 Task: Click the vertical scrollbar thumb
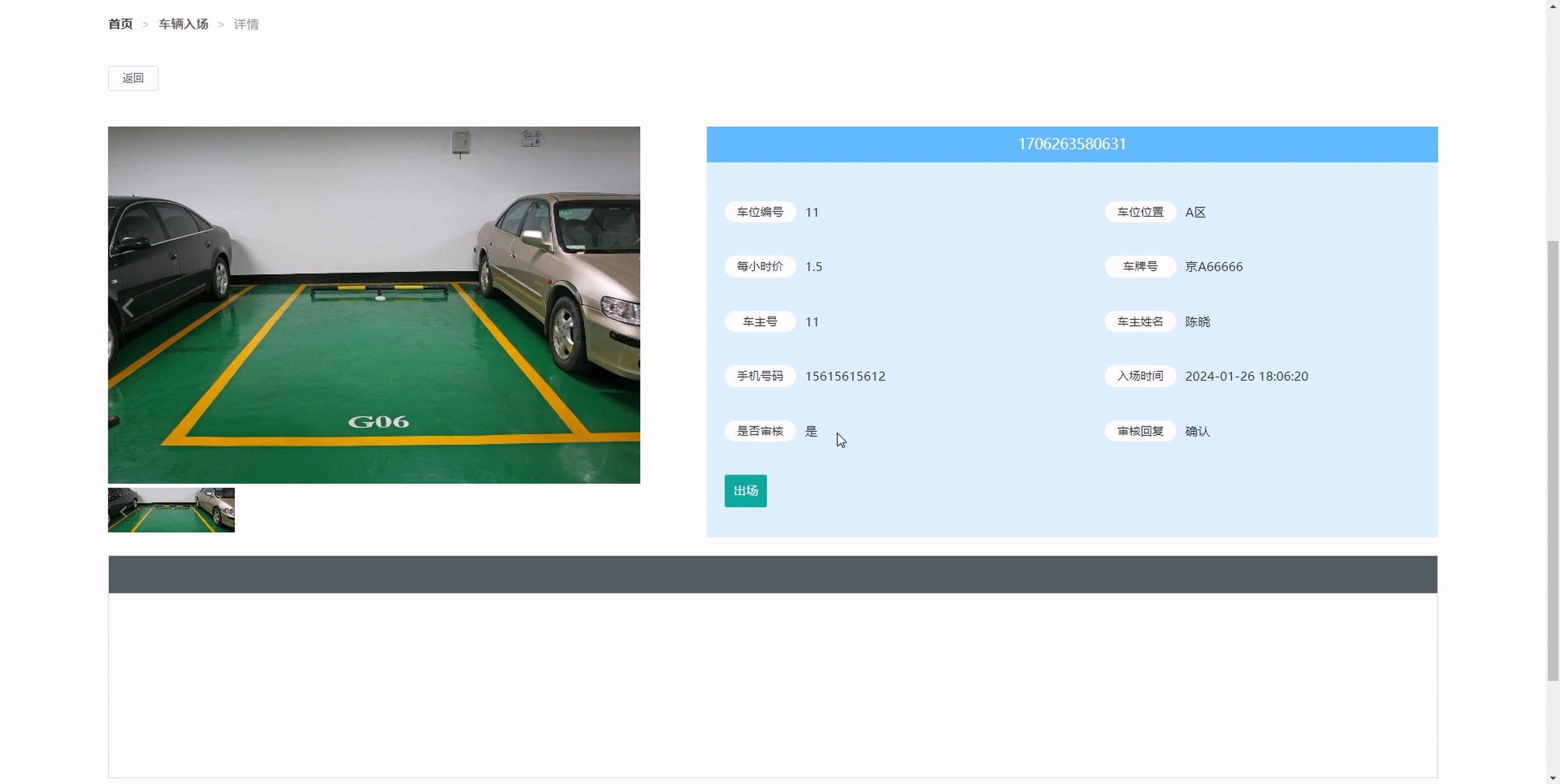tap(1553, 460)
